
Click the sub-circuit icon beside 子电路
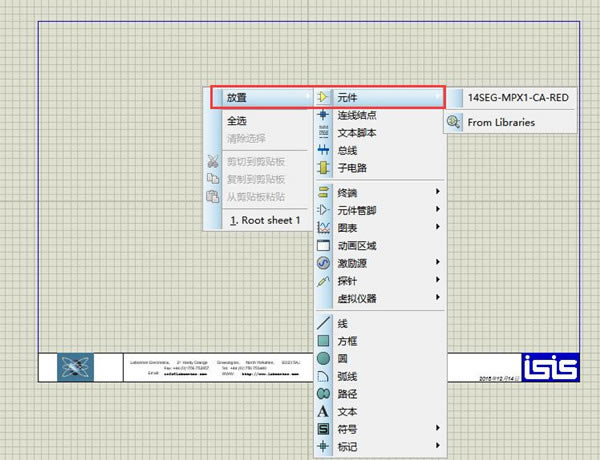pyautogui.click(x=323, y=167)
